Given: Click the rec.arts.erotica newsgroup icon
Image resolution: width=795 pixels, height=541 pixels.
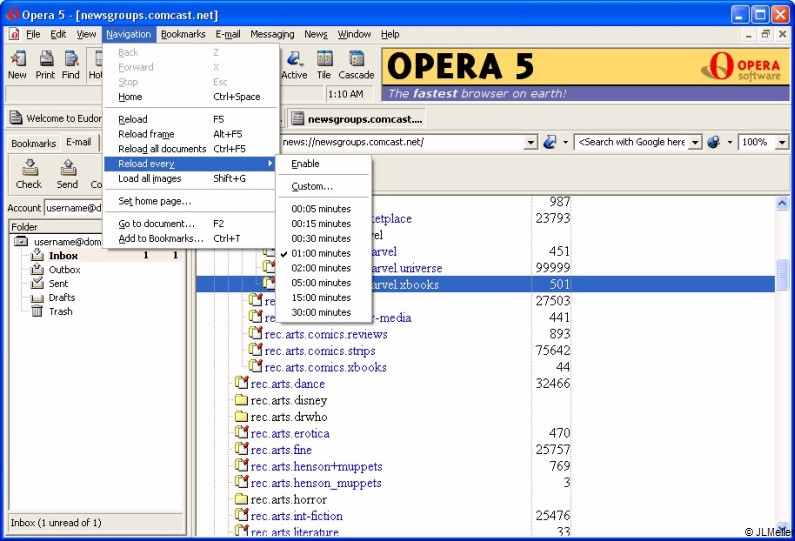Looking at the screenshot, I should tap(242, 432).
